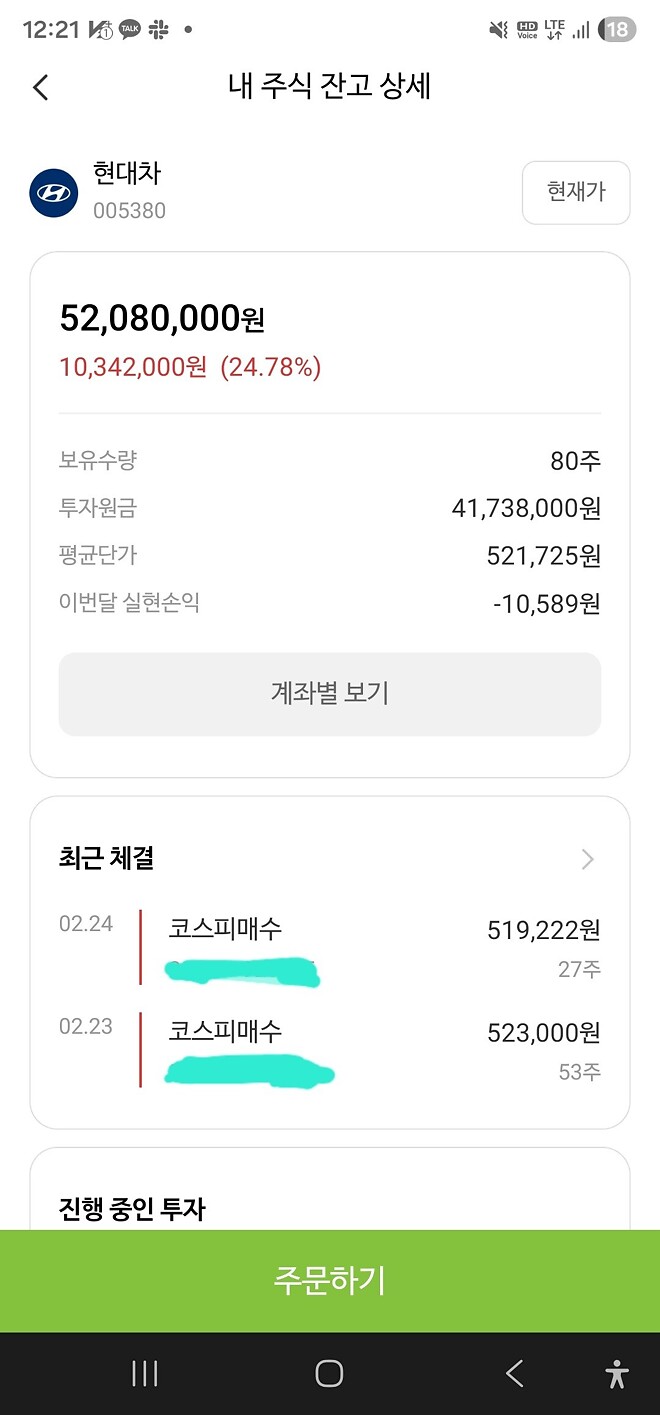Tap the total value 52,080,000원

tap(165, 316)
